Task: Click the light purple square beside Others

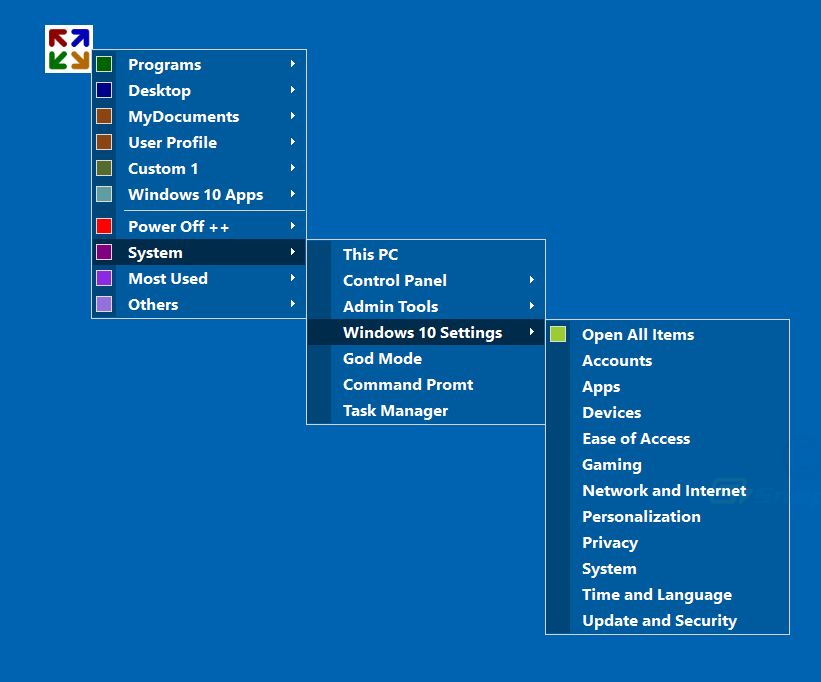Action: tap(104, 304)
